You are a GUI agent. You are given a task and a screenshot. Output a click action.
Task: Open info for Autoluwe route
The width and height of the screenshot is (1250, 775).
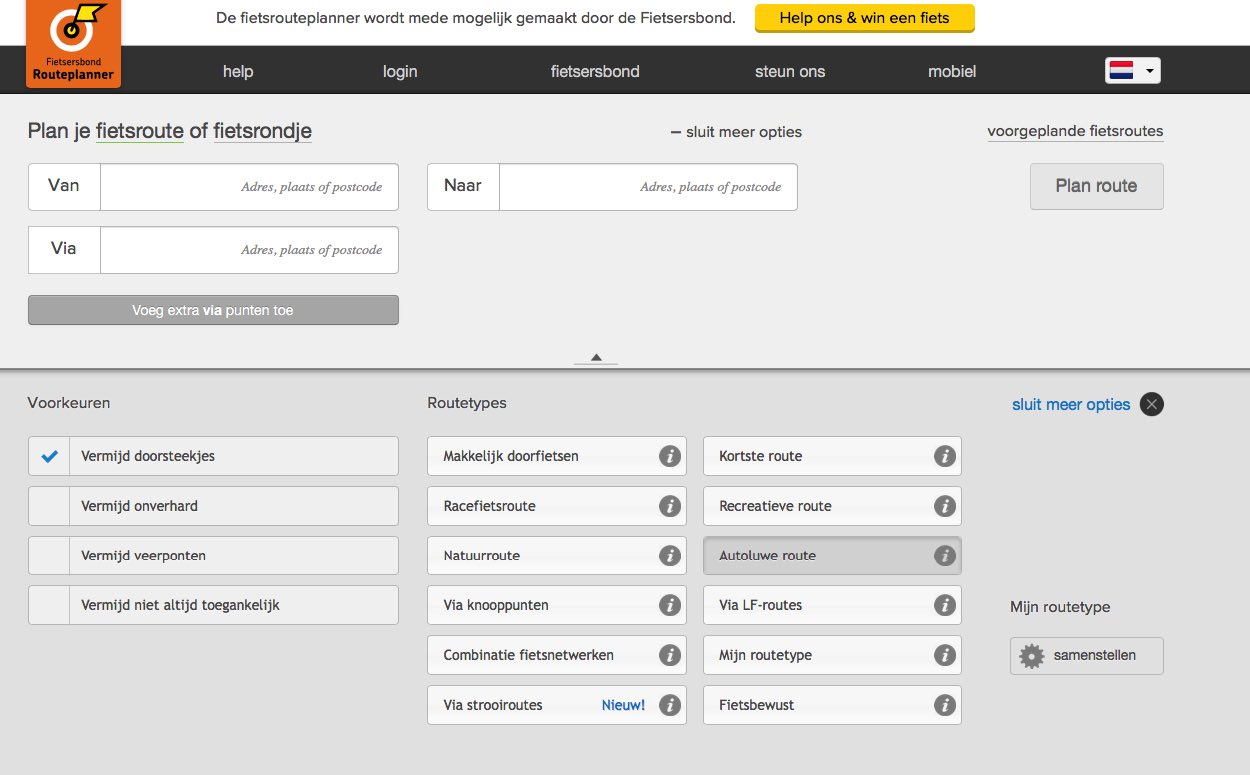tap(944, 556)
